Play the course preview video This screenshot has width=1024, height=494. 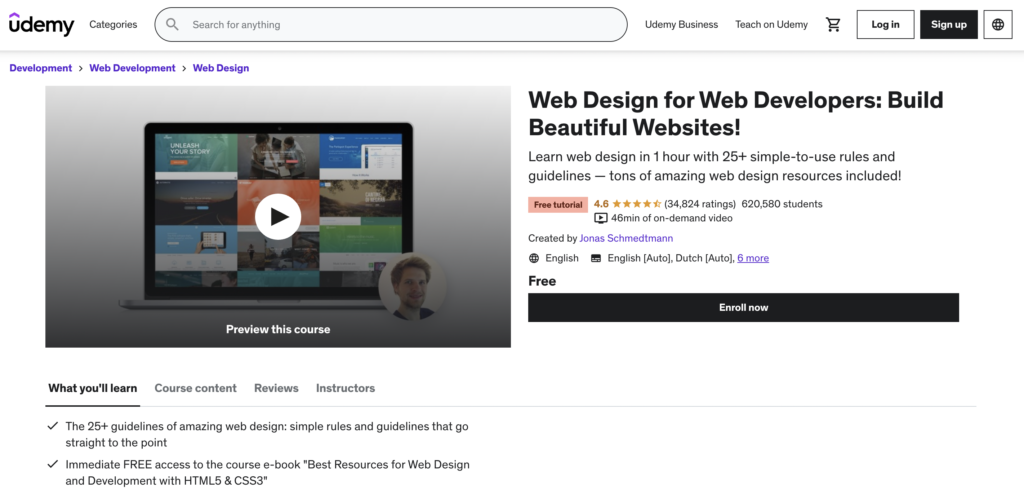pyautogui.click(x=278, y=216)
